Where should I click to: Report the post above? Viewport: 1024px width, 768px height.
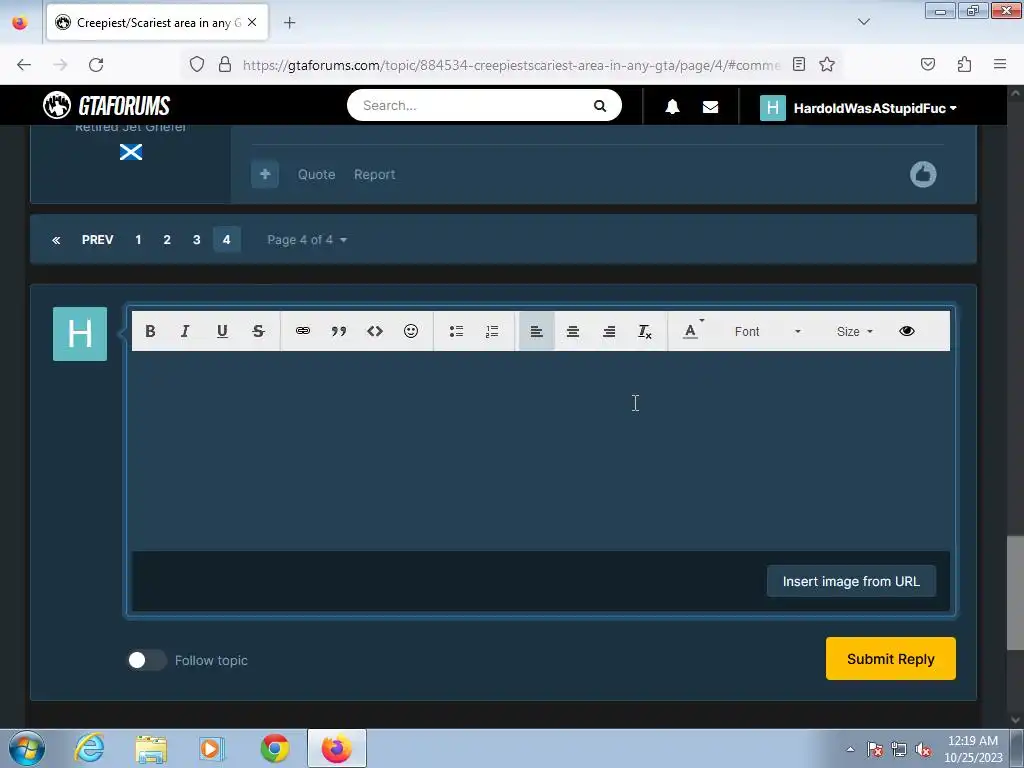click(x=375, y=174)
